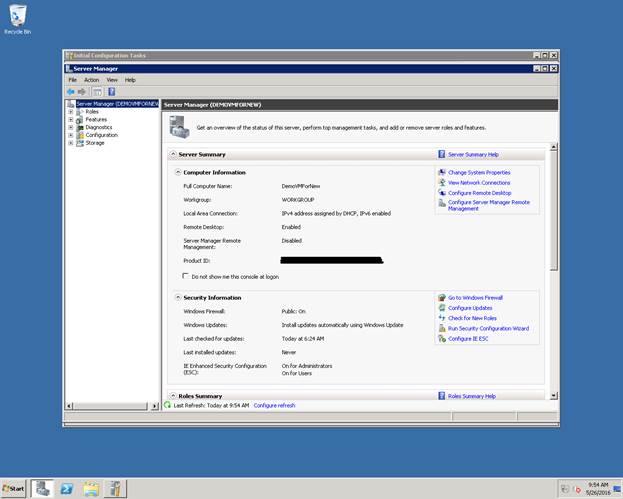Click the scroll up arrow in main pane
Viewport: 623px width, 499px height.
[x=554, y=147]
